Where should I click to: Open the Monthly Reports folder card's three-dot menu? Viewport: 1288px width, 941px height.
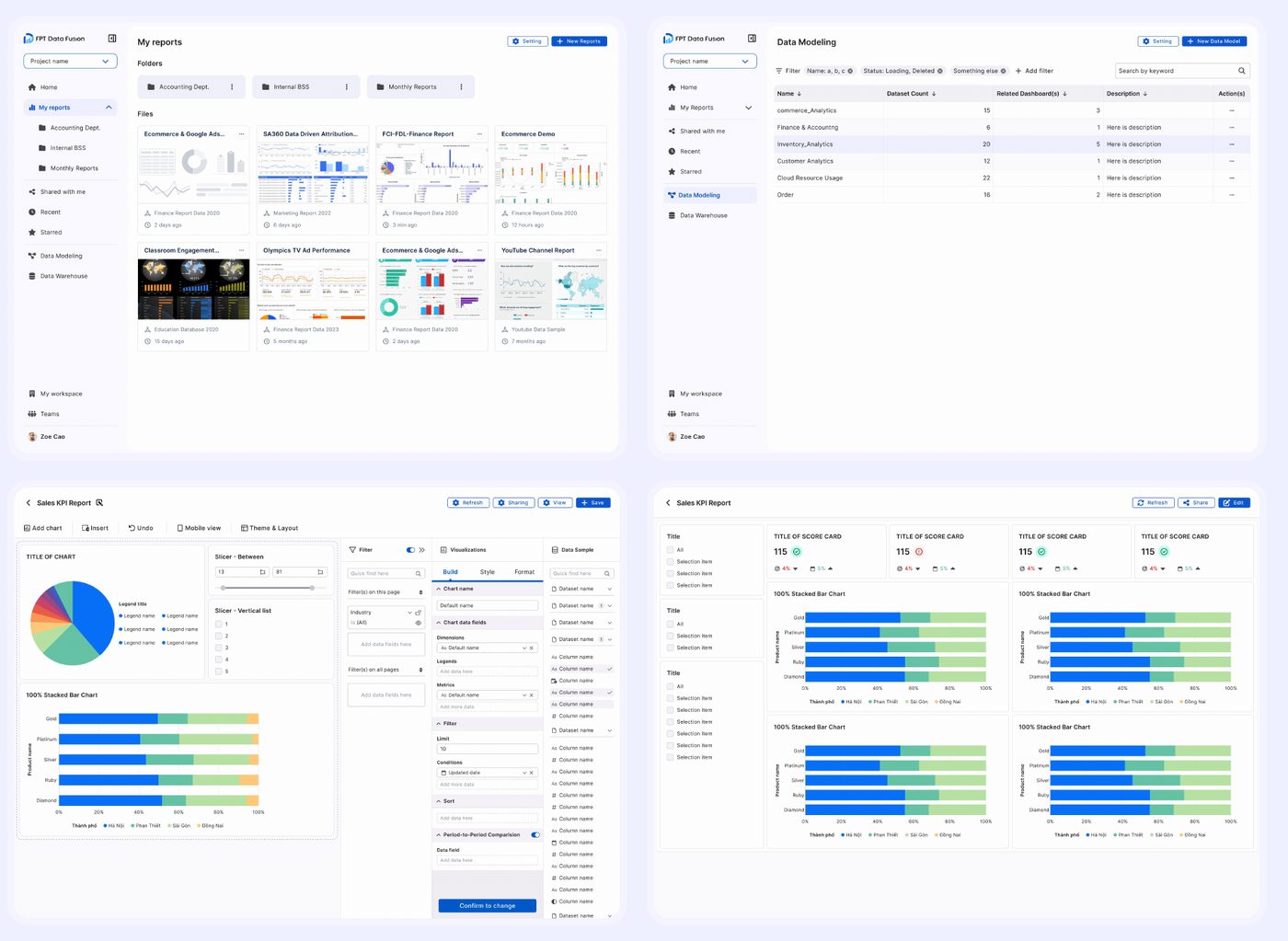point(461,87)
